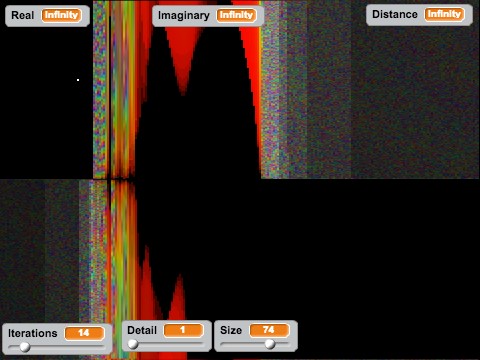The width and height of the screenshot is (480, 360).
Task: Click the Detail label text
Action: (142, 330)
